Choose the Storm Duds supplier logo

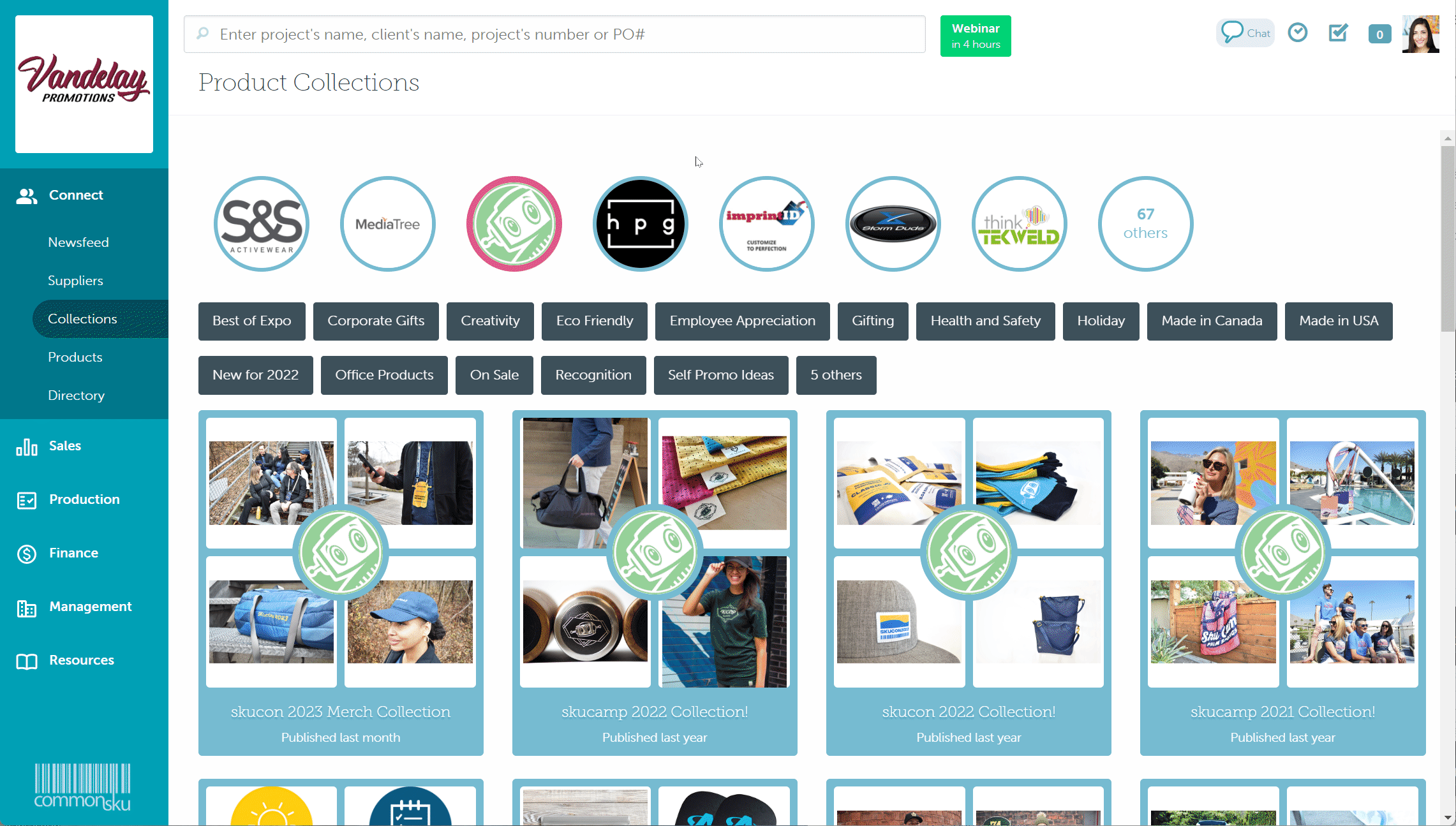[893, 224]
